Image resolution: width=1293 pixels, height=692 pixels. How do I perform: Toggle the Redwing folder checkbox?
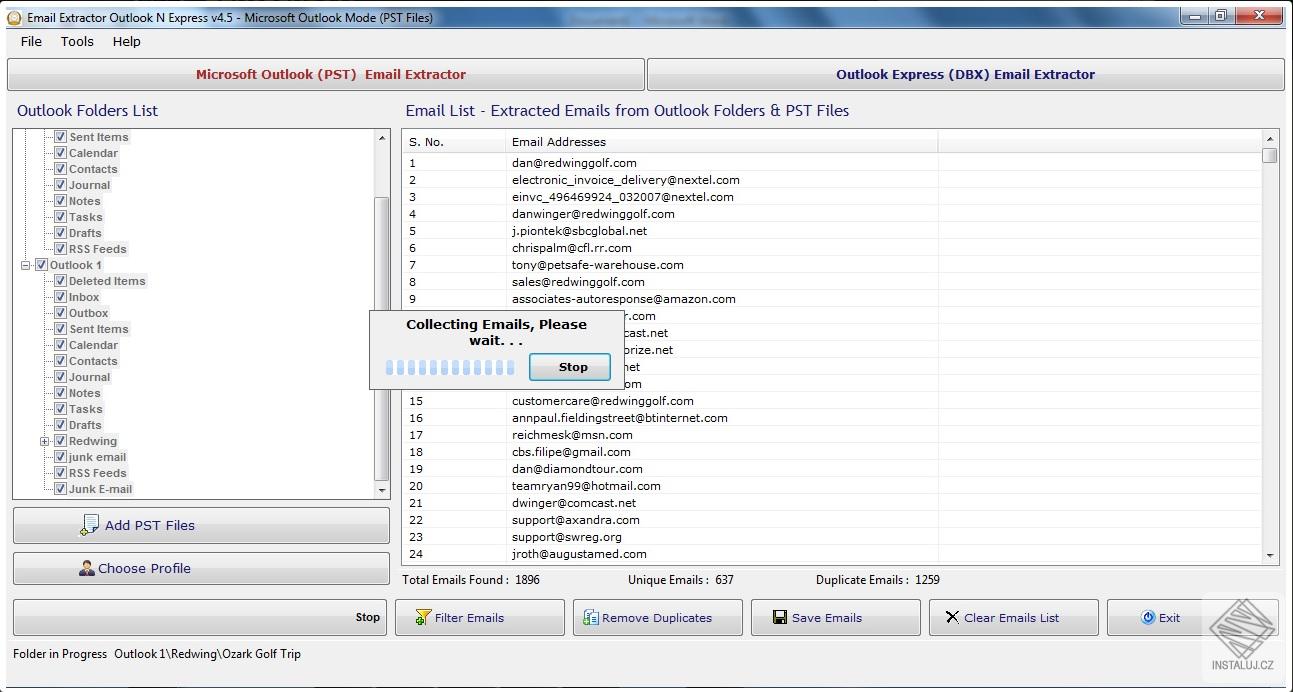[60, 441]
